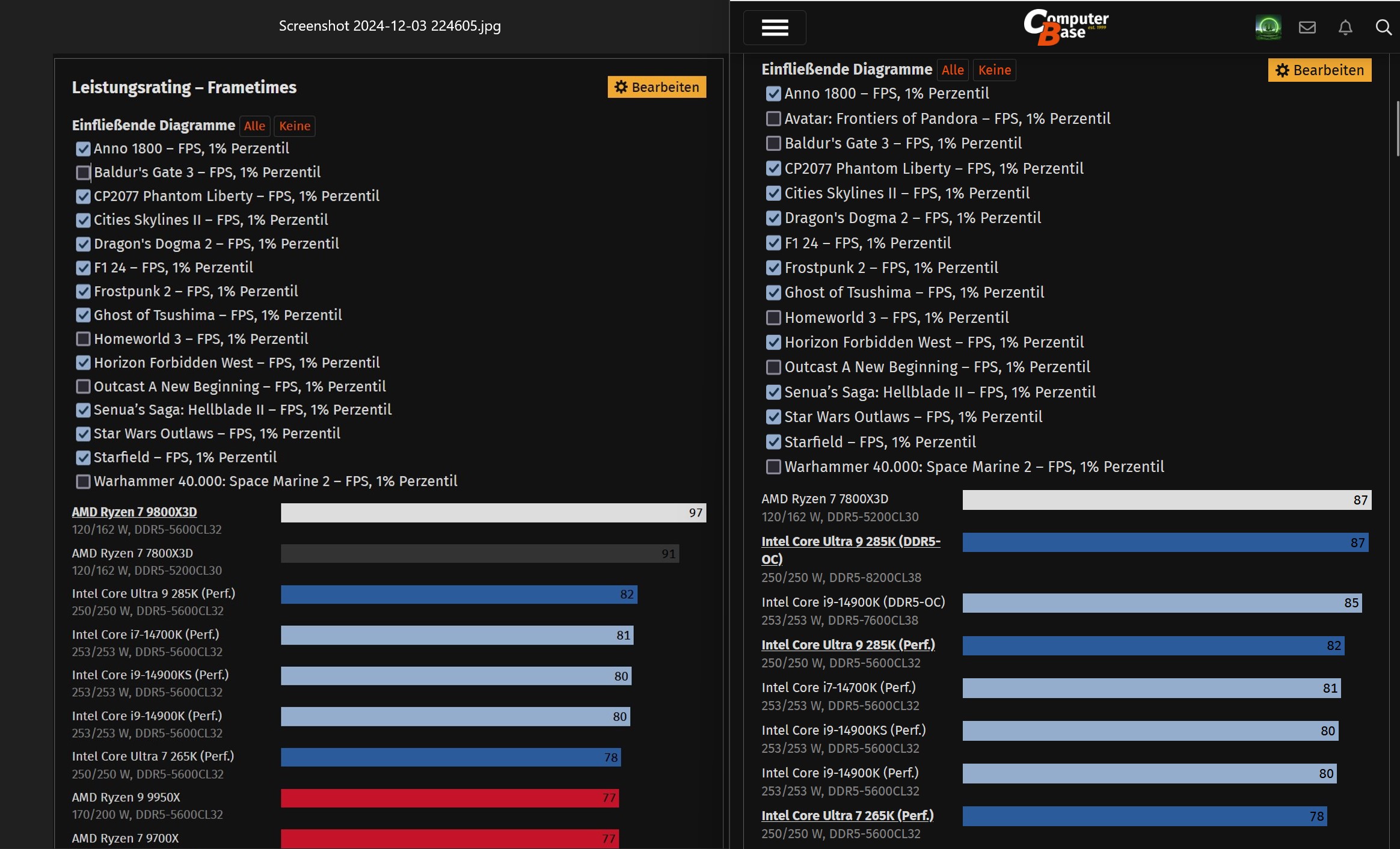This screenshot has width=1400, height=849.
Task: Select Alle in right panel
Action: click(953, 70)
